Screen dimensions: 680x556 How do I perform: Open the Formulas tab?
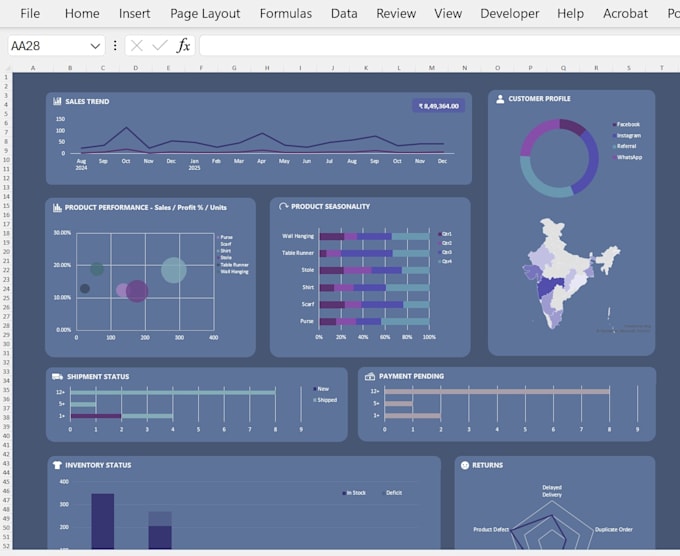pos(286,13)
